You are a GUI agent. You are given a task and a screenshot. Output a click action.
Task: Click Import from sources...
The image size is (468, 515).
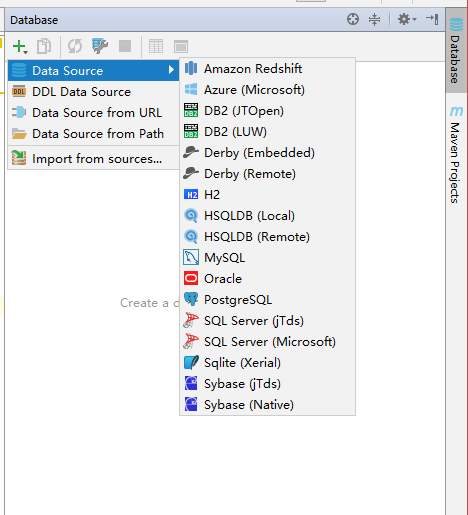click(x=94, y=159)
